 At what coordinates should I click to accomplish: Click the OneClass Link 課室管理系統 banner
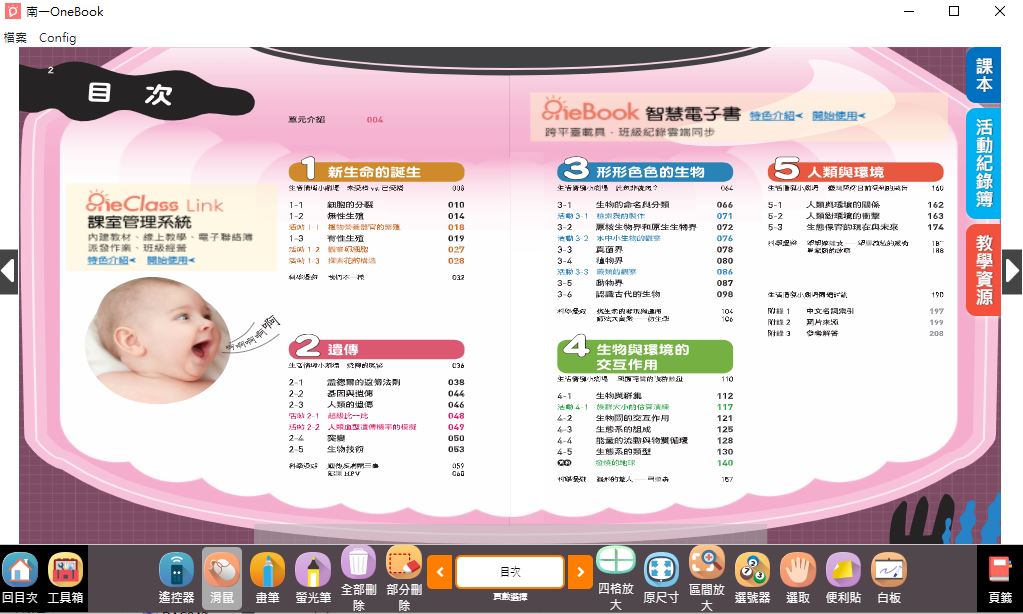click(x=172, y=227)
